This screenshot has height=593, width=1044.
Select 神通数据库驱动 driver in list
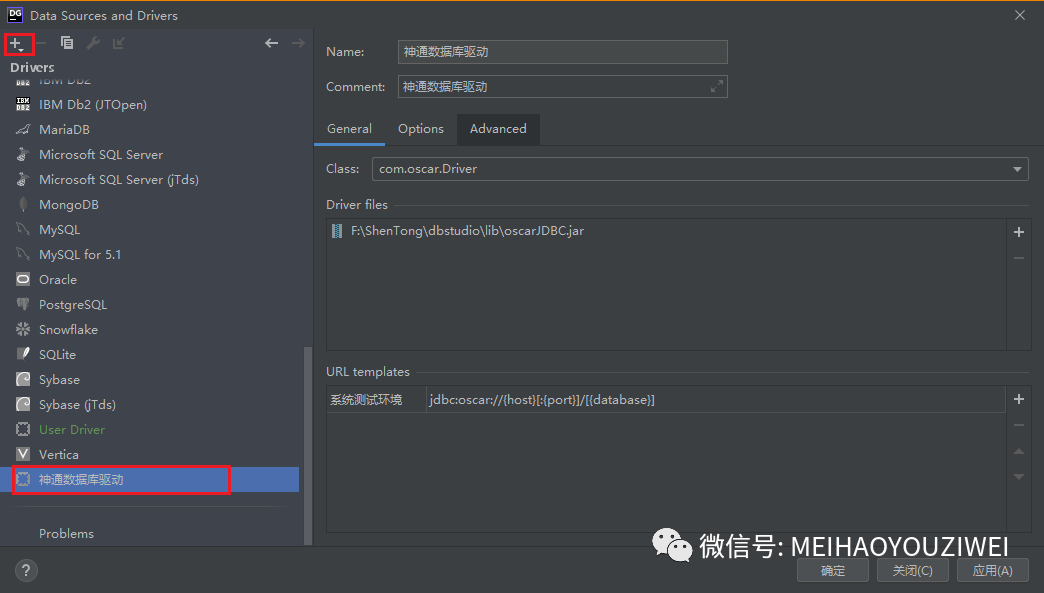(150, 479)
